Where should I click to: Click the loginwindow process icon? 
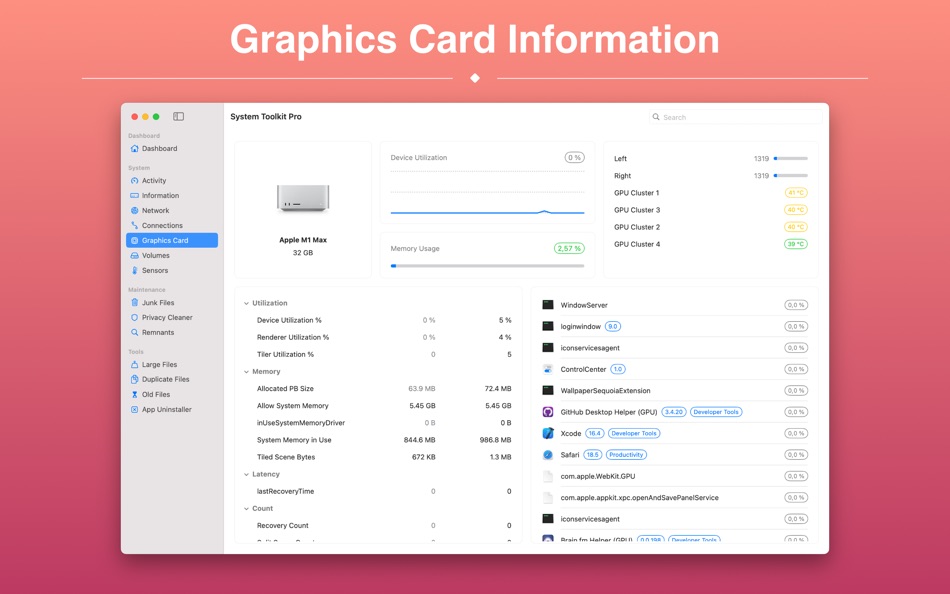pos(548,326)
